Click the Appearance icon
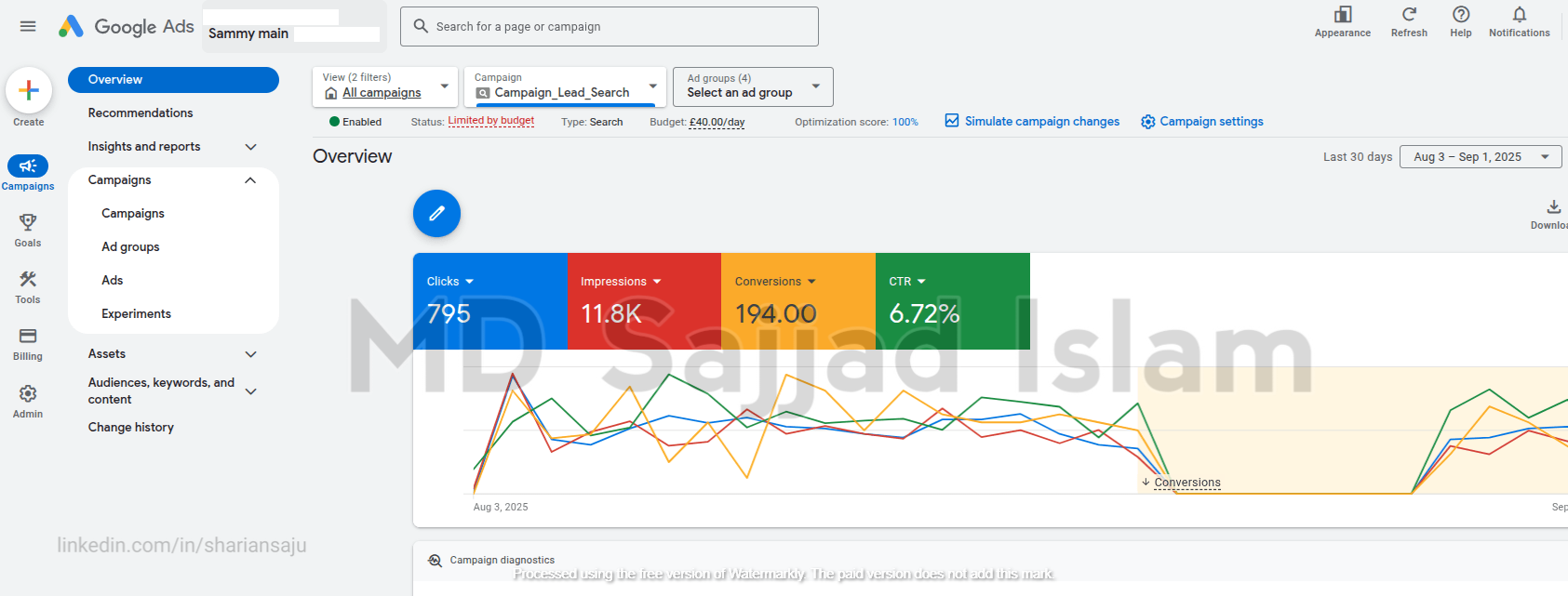The height and width of the screenshot is (596, 1568). click(x=1342, y=14)
